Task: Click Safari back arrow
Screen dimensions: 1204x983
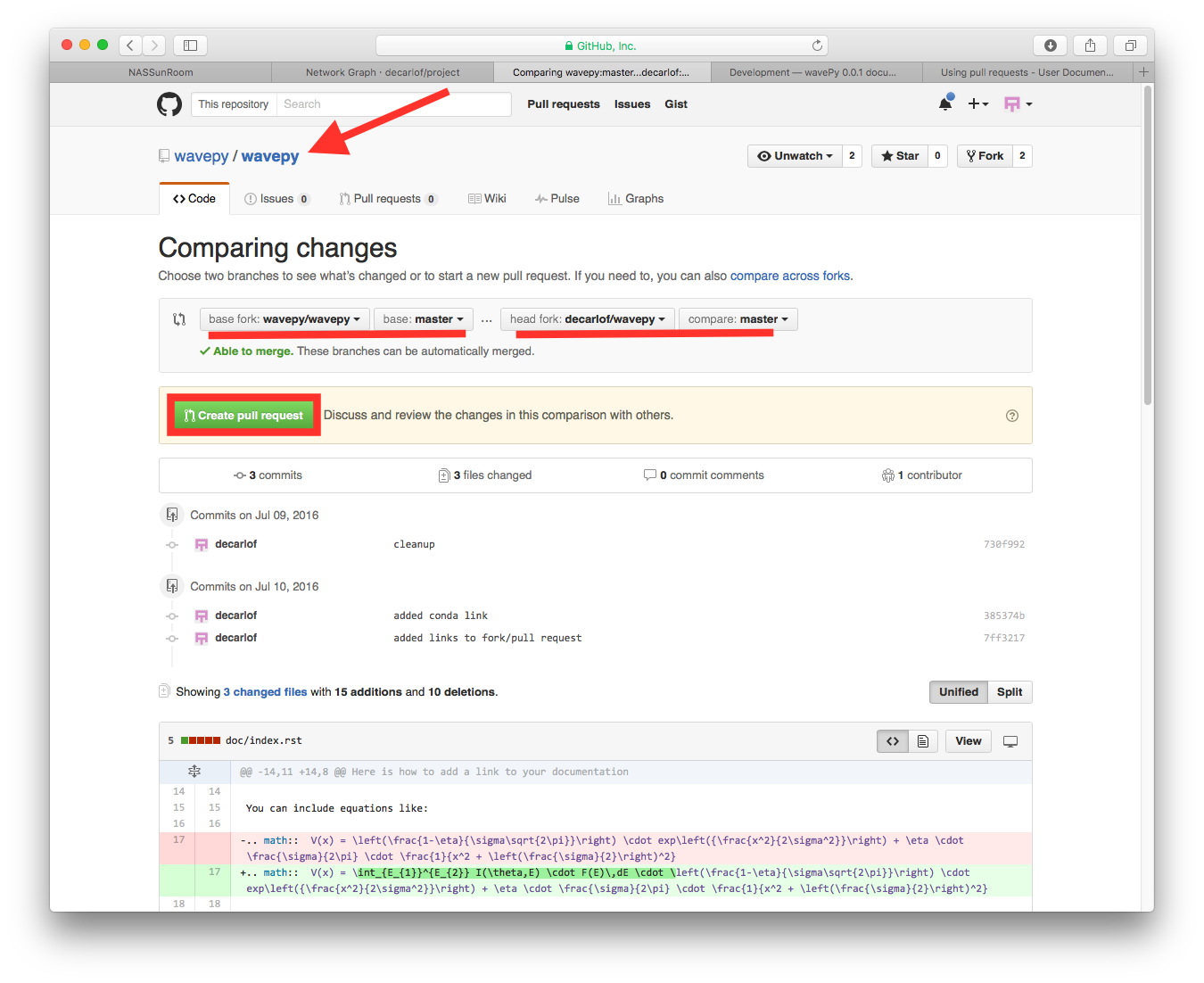Action: click(130, 45)
